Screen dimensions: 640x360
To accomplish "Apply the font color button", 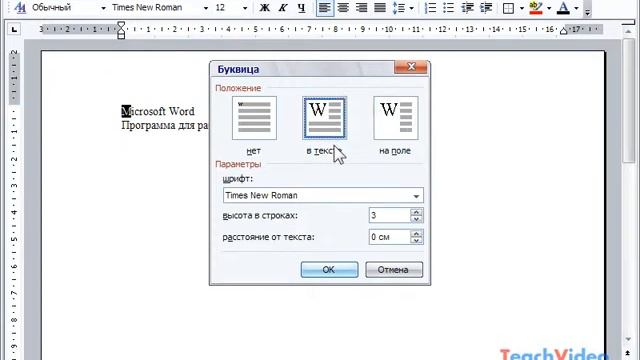I will [x=563, y=8].
